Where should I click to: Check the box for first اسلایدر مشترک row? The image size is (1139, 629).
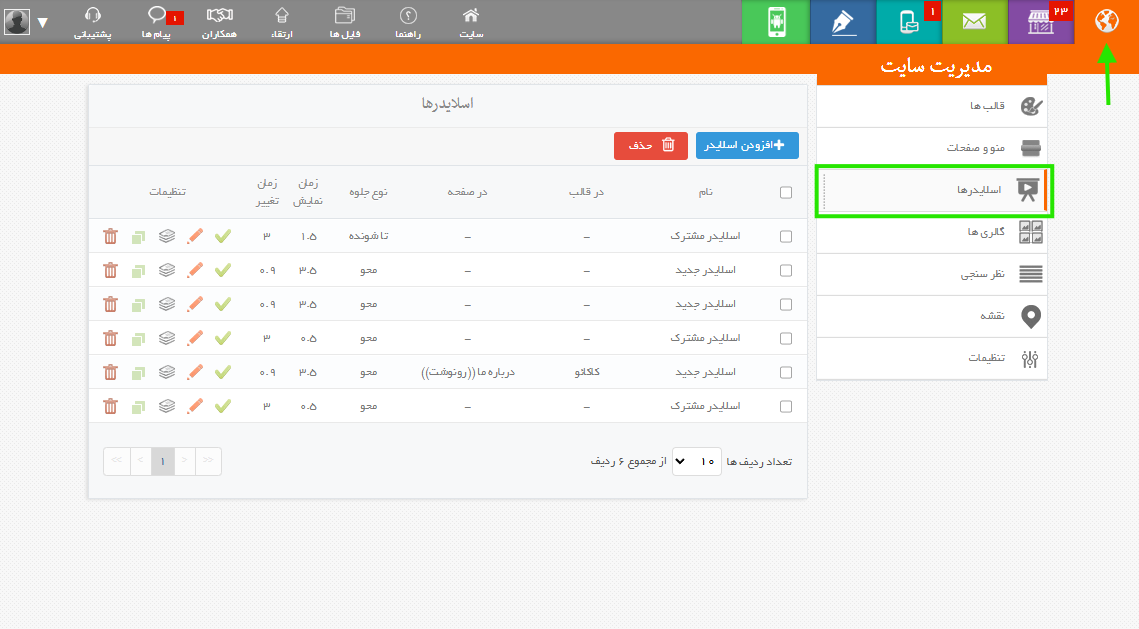[786, 236]
